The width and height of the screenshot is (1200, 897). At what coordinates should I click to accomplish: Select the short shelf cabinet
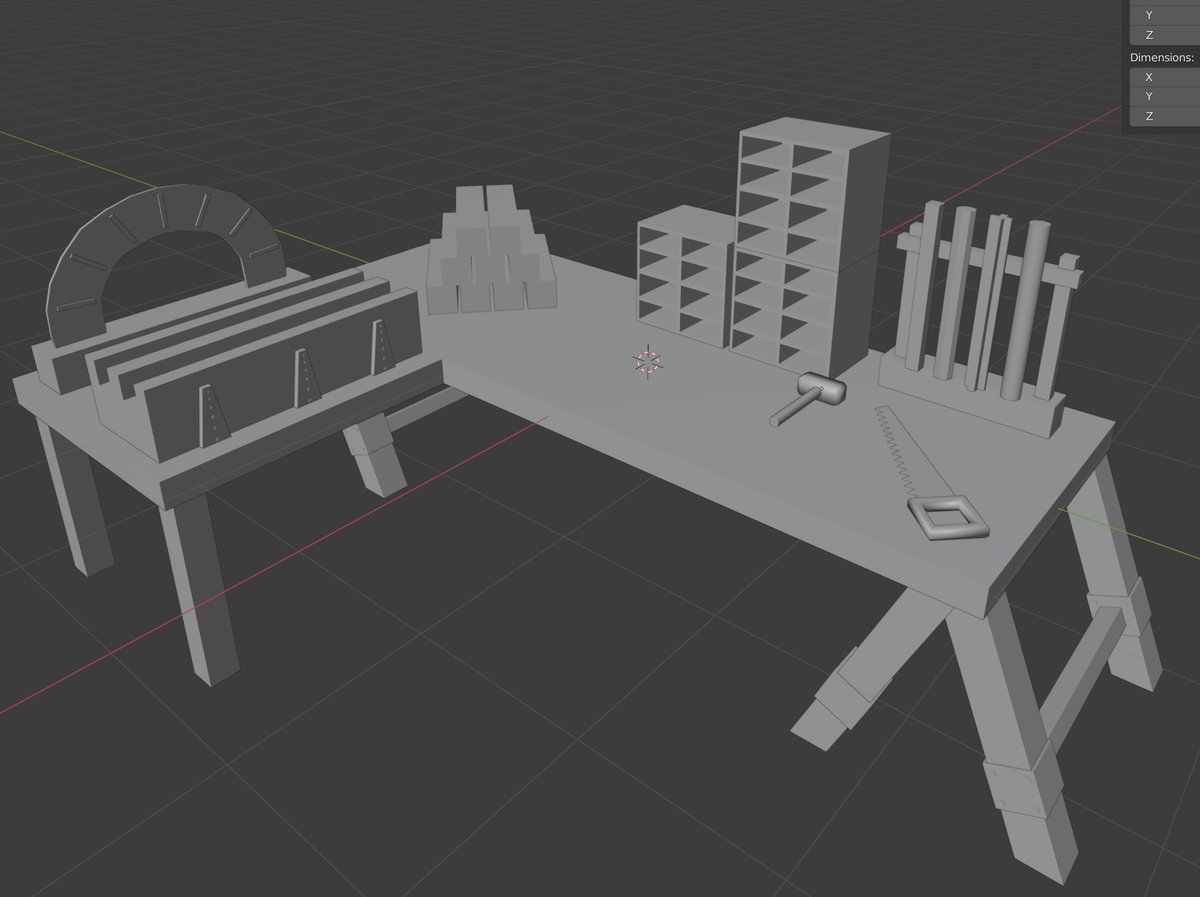pos(684,276)
